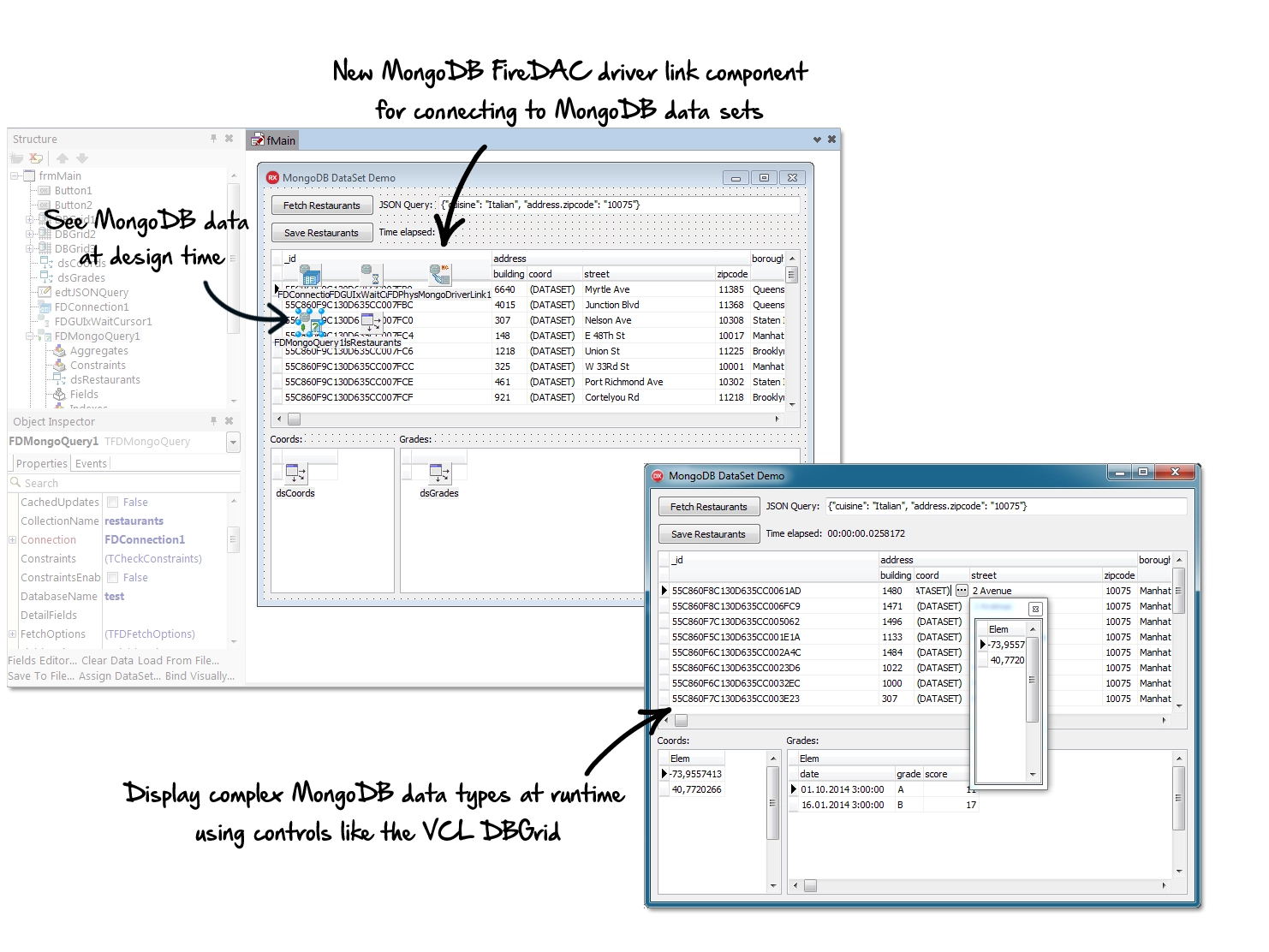Select the FDMongoQuery1 component icon on the form
The height and width of the screenshot is (952, 1269).
coord(310,324)
